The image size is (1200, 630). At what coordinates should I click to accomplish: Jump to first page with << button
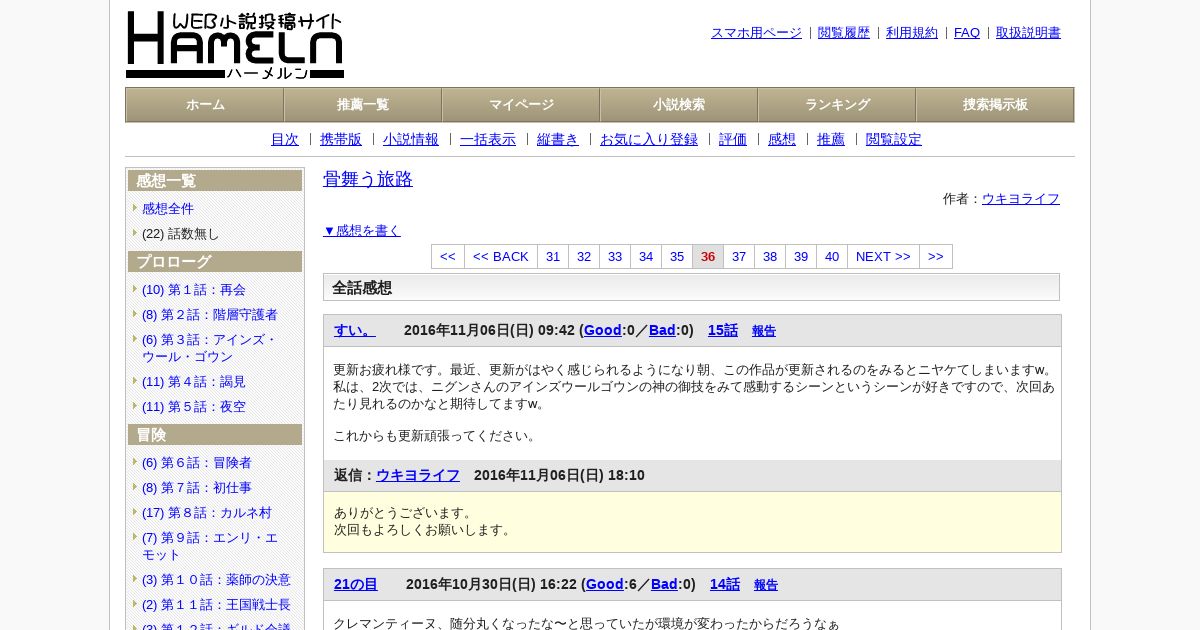pos(448,256)
